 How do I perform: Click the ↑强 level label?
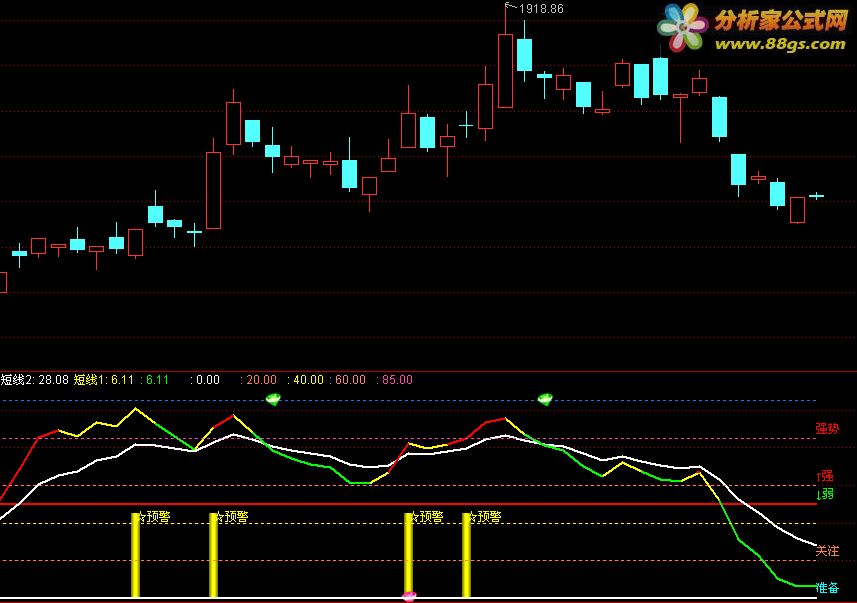[x=825, y=476]
